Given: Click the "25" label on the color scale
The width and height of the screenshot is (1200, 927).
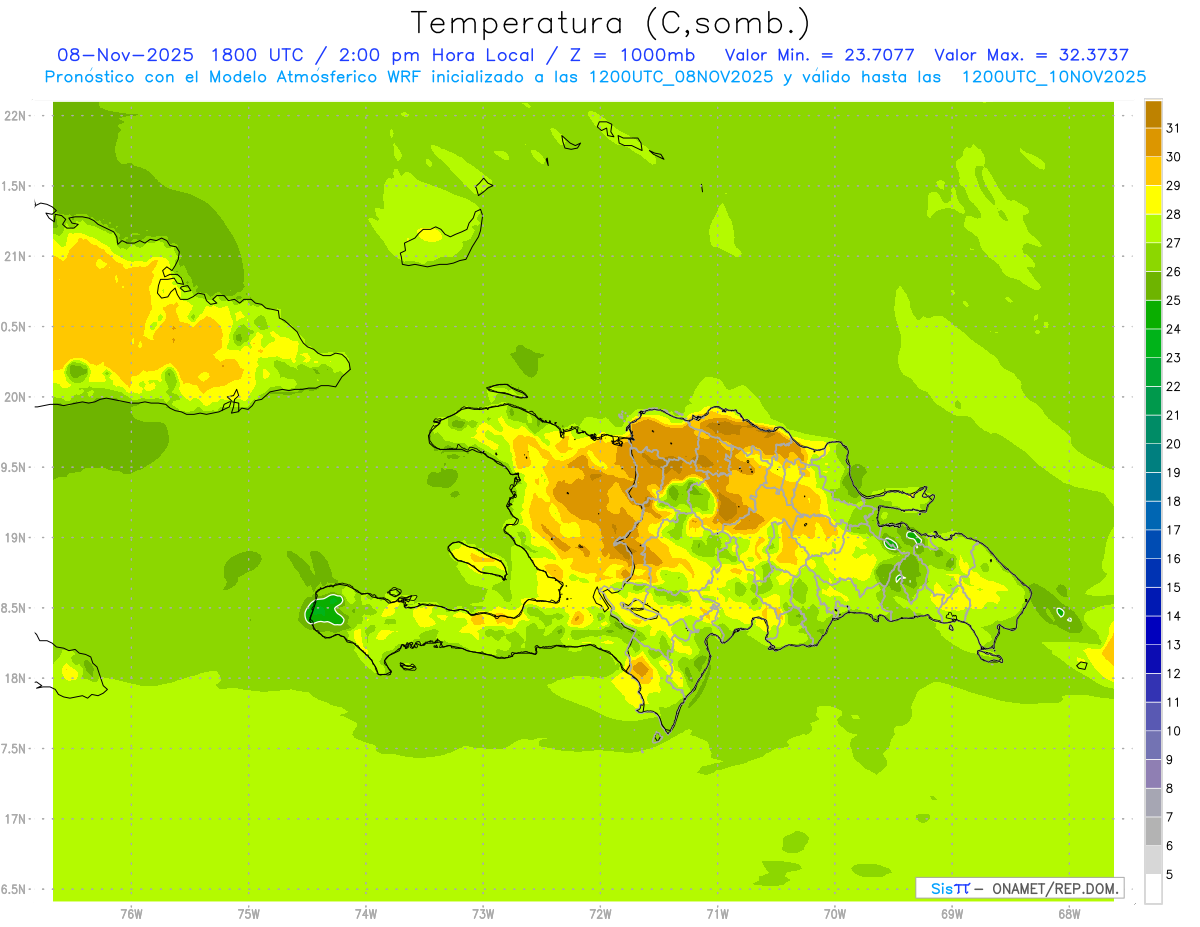Looking at the screenshot, I should pos(1173,300).
